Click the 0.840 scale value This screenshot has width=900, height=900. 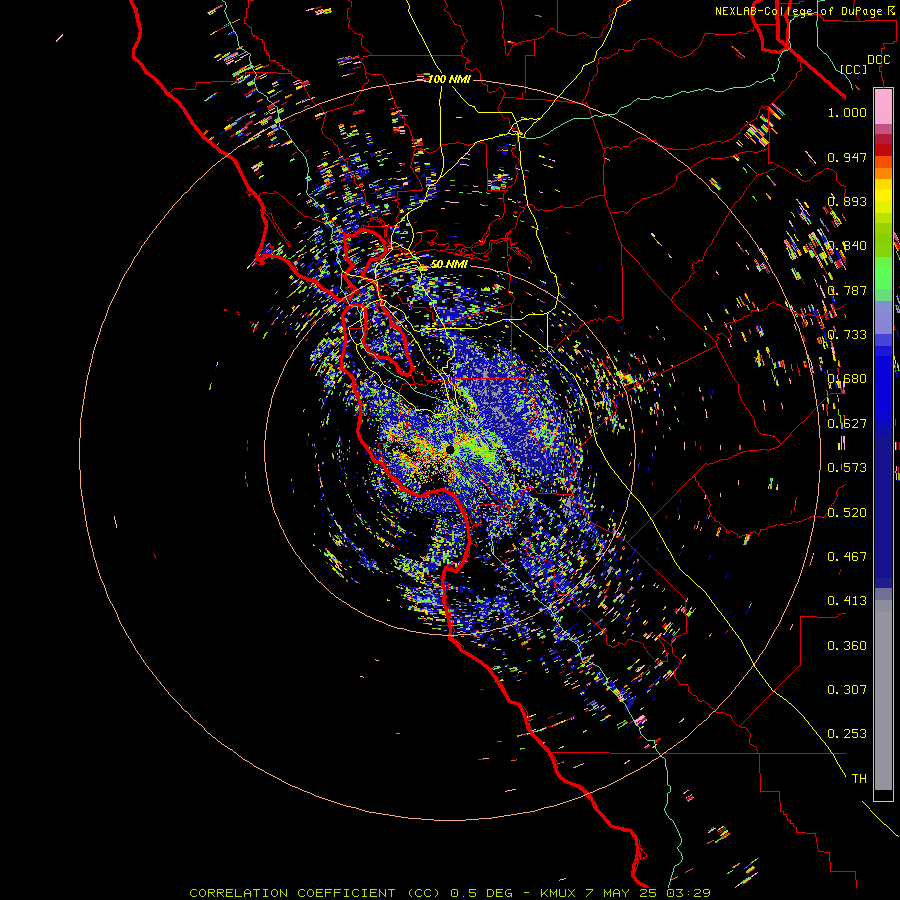847,246
